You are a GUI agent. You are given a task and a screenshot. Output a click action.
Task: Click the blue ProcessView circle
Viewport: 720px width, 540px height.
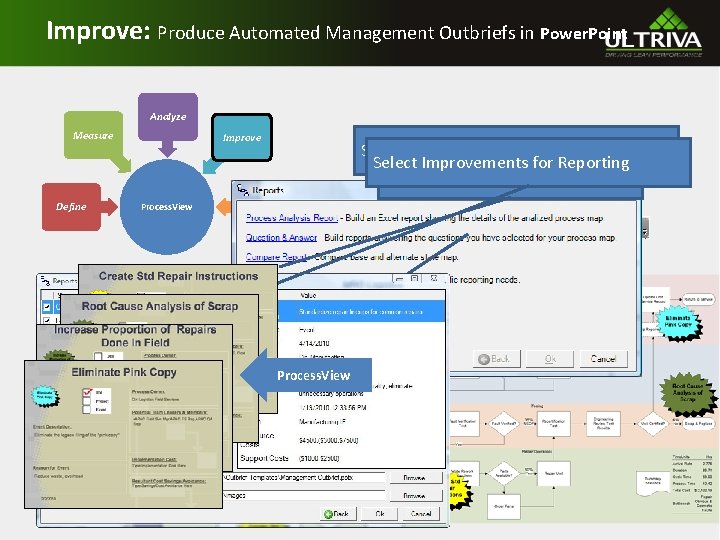pyautogui.click(x=167, y=207)
